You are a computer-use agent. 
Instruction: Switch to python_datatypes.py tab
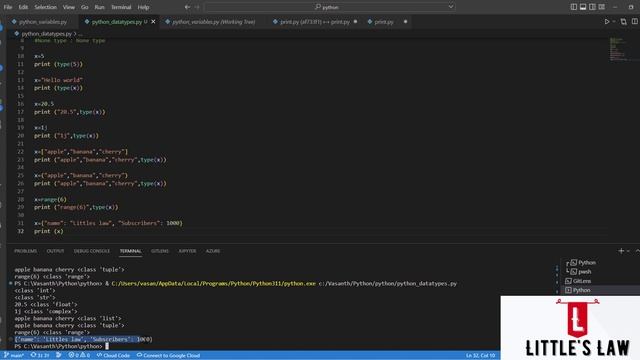pyautogui.click(x=116, y=22)
